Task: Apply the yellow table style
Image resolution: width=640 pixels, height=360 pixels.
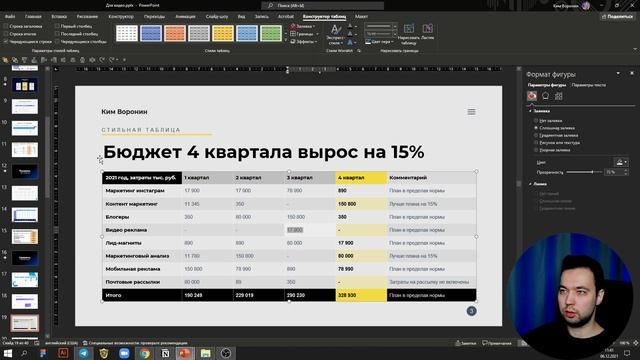Action: click(x=223, y=33)
